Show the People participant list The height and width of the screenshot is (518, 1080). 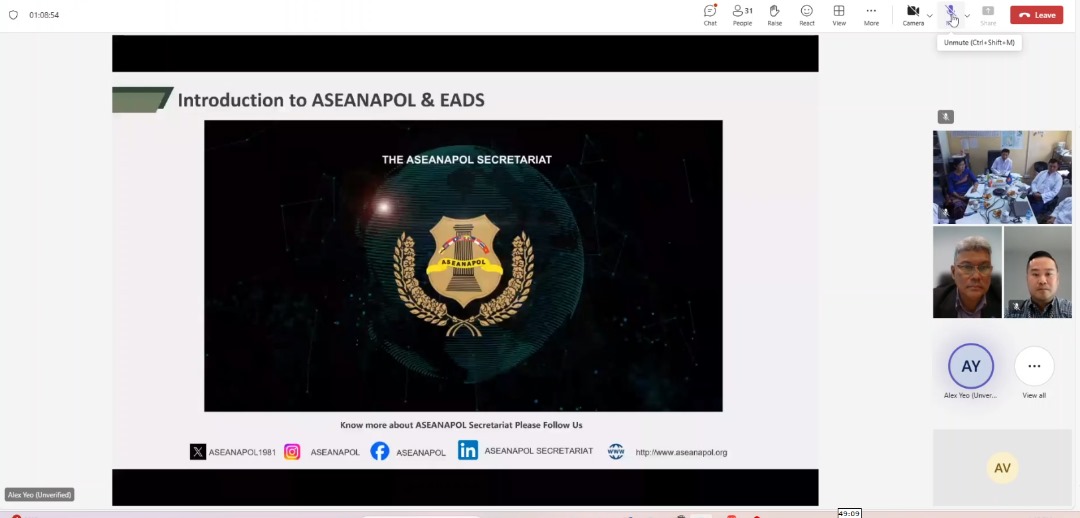point(742,14)
